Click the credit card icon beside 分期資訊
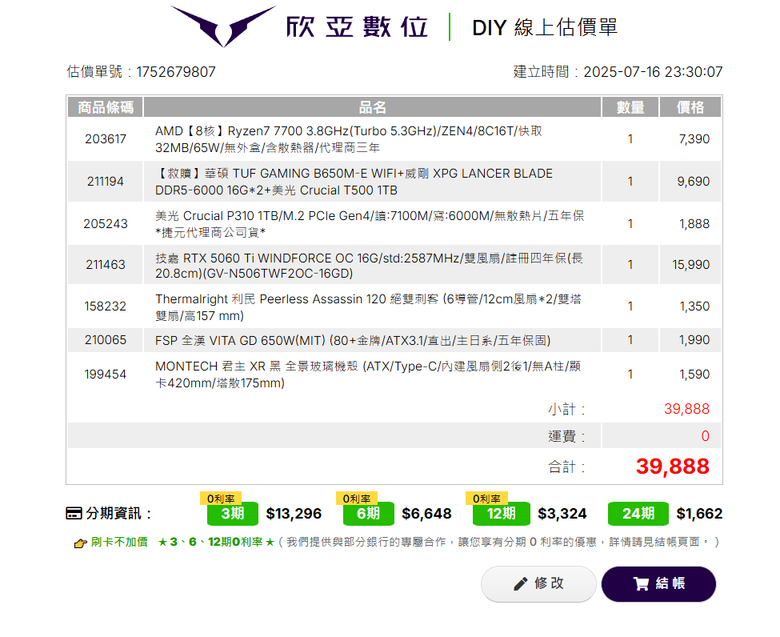The image size is (780, 637). [x=74, y=513]
